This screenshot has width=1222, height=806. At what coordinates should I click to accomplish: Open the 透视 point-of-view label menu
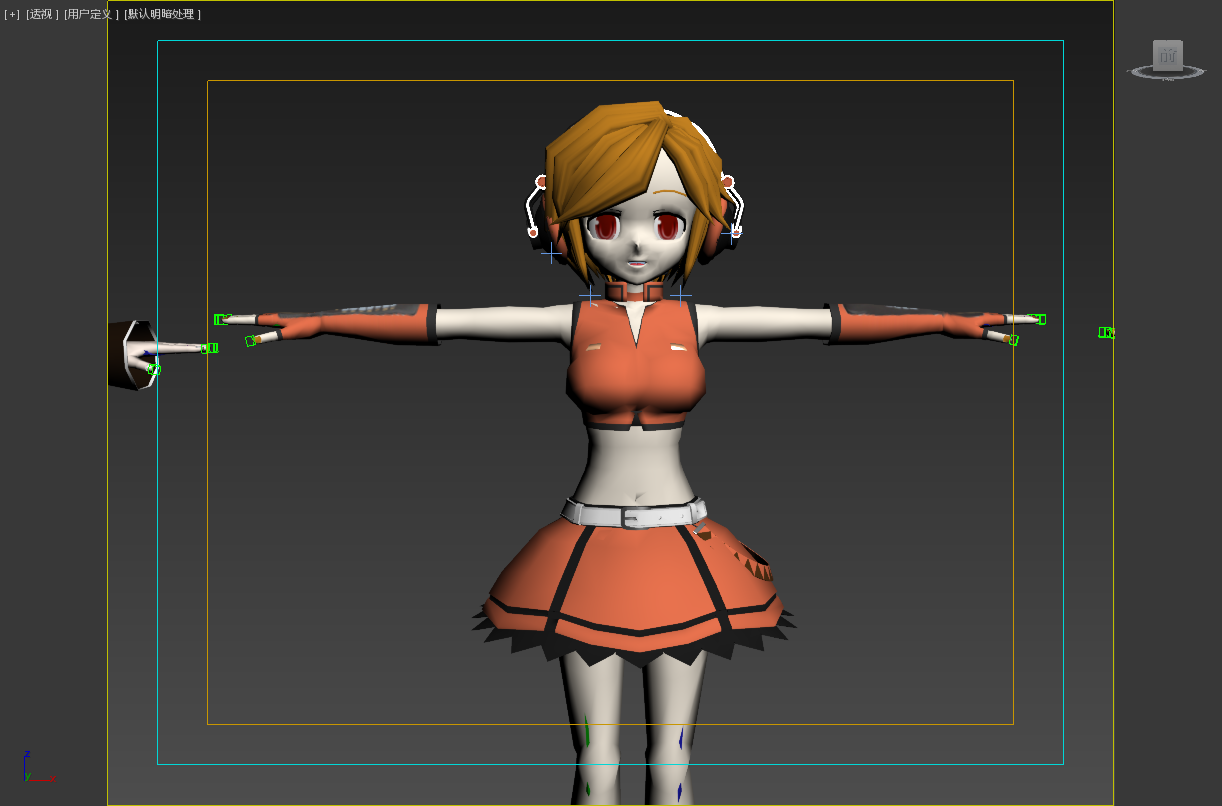[42, 15]
